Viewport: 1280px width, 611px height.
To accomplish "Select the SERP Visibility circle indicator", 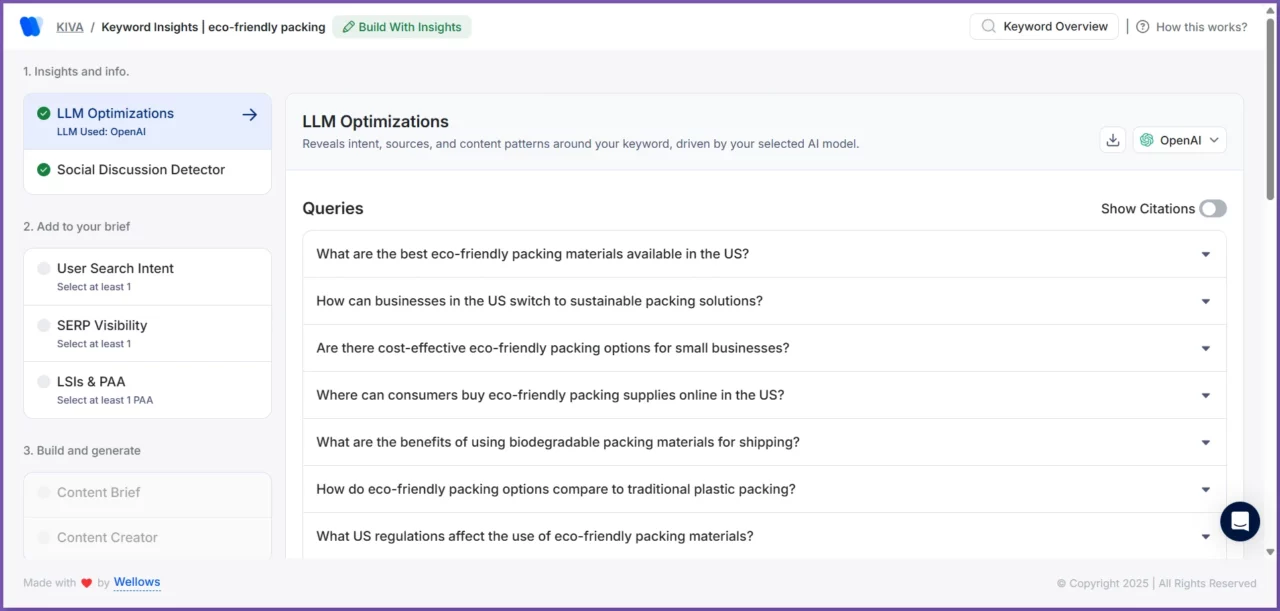I will tap(42, 325).
